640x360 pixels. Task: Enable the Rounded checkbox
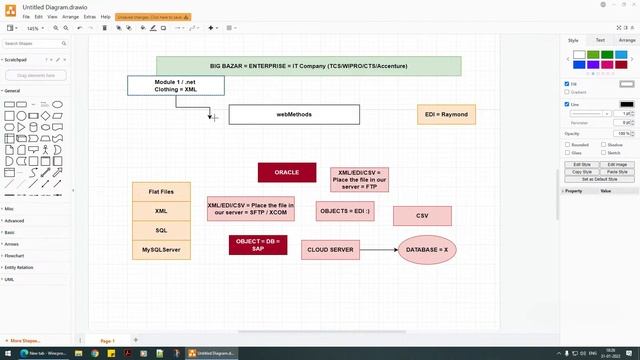(567, 144)
